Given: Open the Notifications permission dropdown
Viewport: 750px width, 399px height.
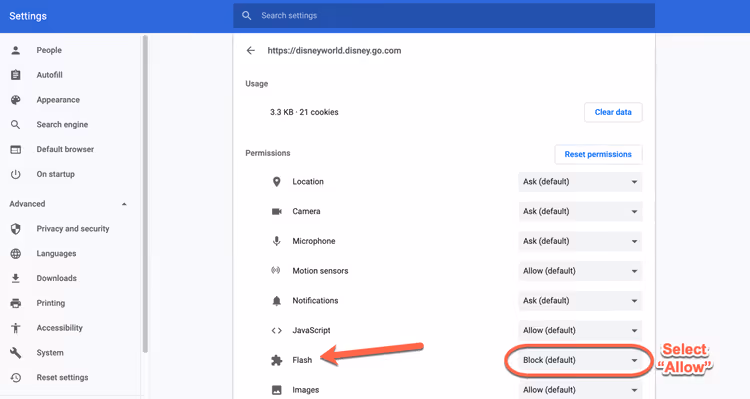Looking at the screenshot, I should [x=580, y=300].
